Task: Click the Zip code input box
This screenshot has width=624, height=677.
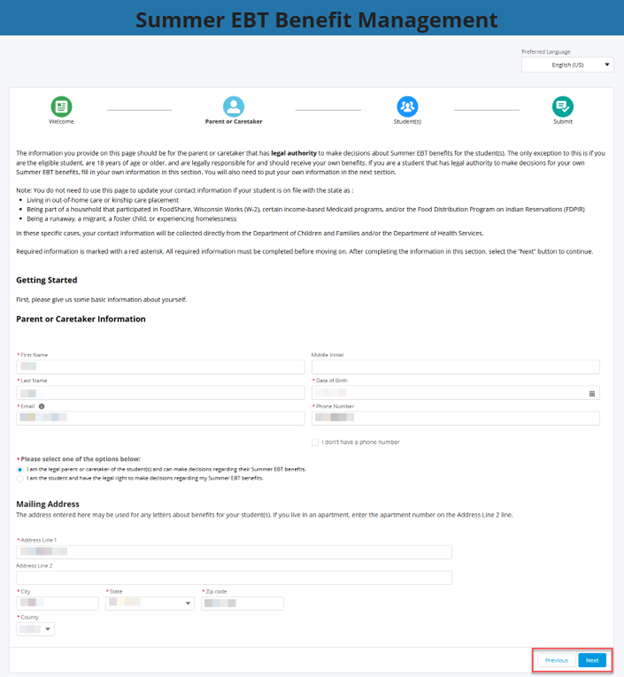Action: point(243,603)
